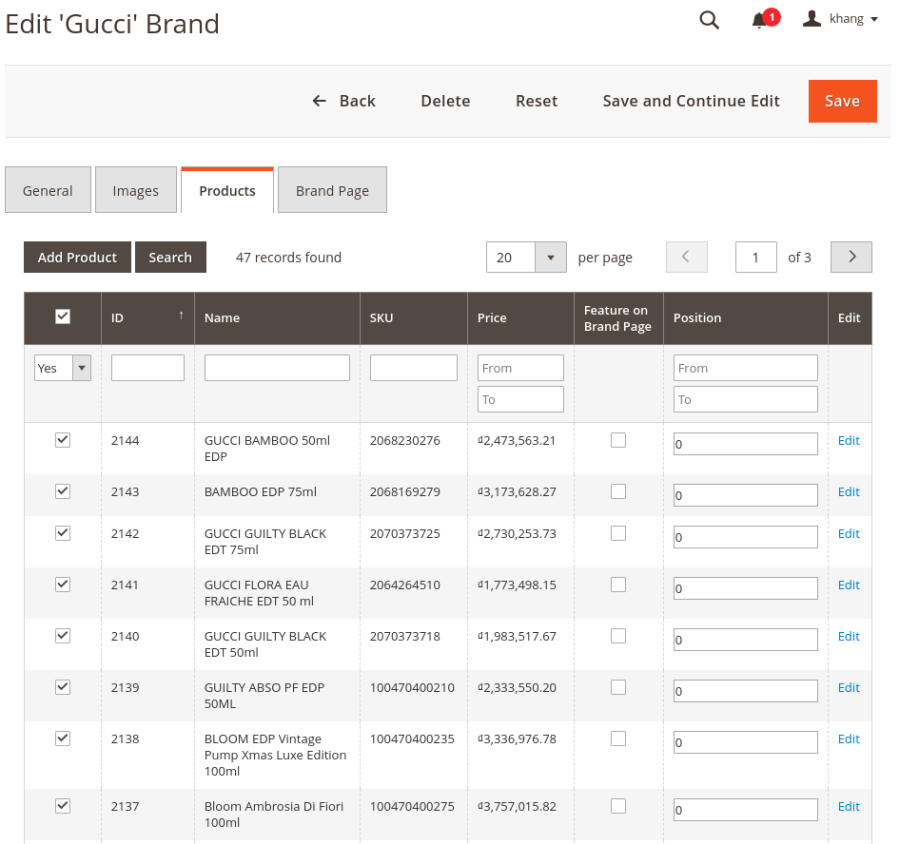Toggle the select-all header checkbox
Image resolution: width=900 pixels, height=844 pixels.
pyautogui.click(x=63, y=316)
